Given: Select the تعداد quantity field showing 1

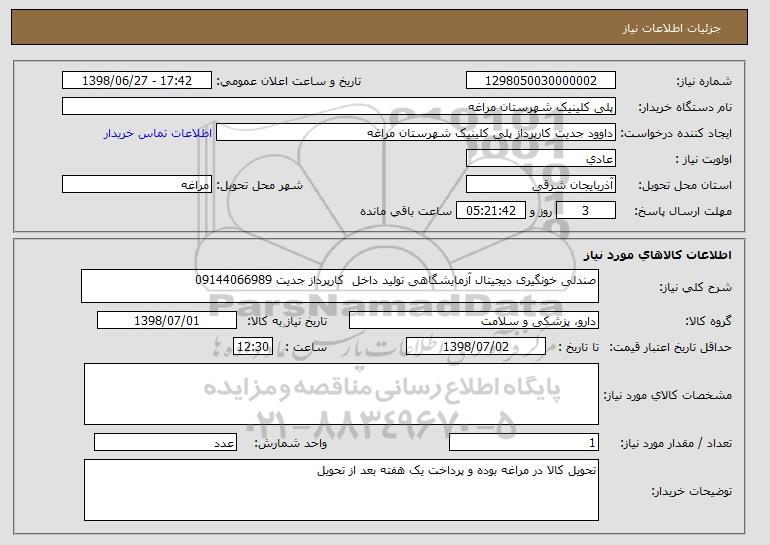Looking at the screenshot, I should coord(524,443).
